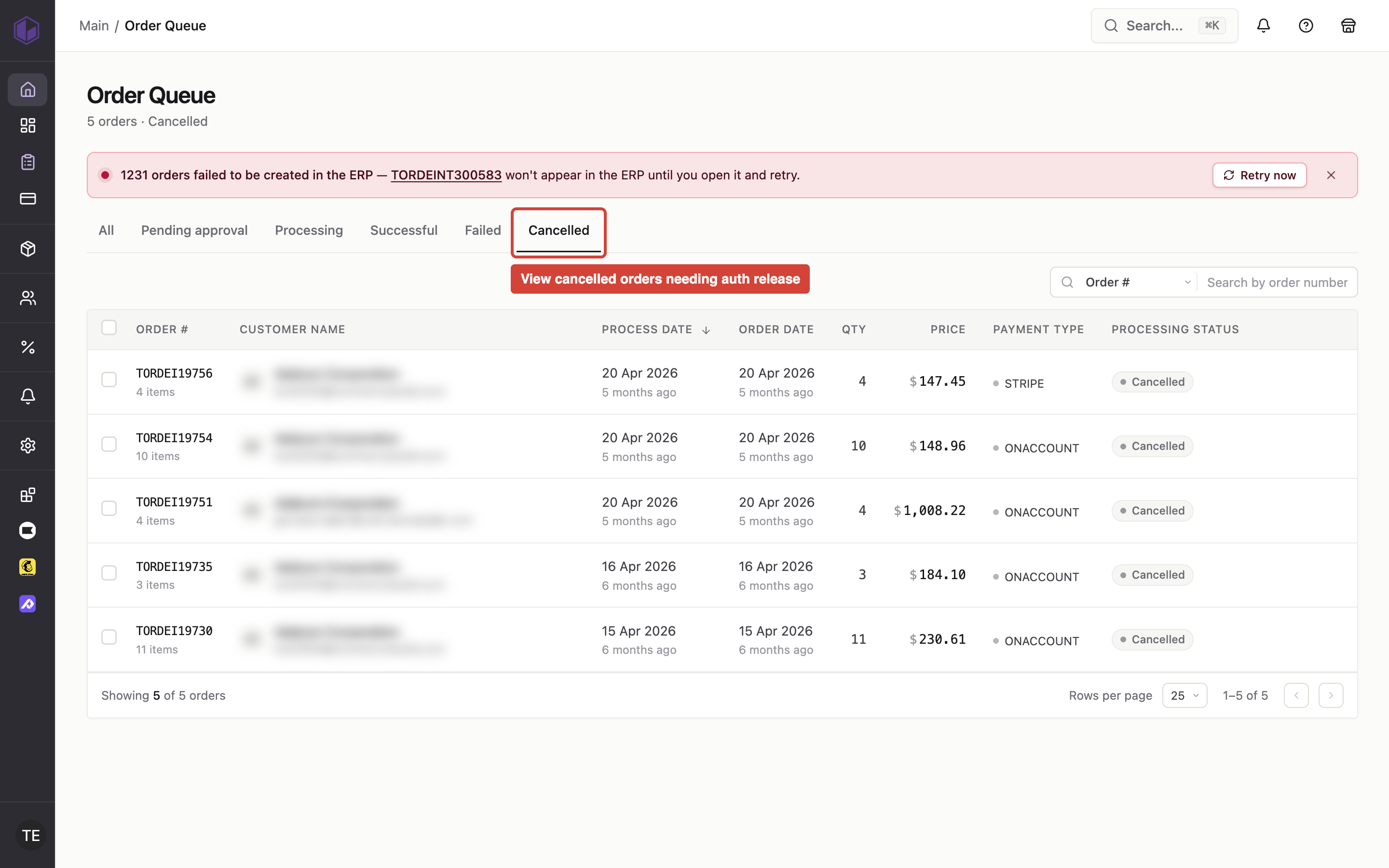Screen dimensions: 1389x868
Task: Check the box for order TORDEI19754
Action: (109, 444)
